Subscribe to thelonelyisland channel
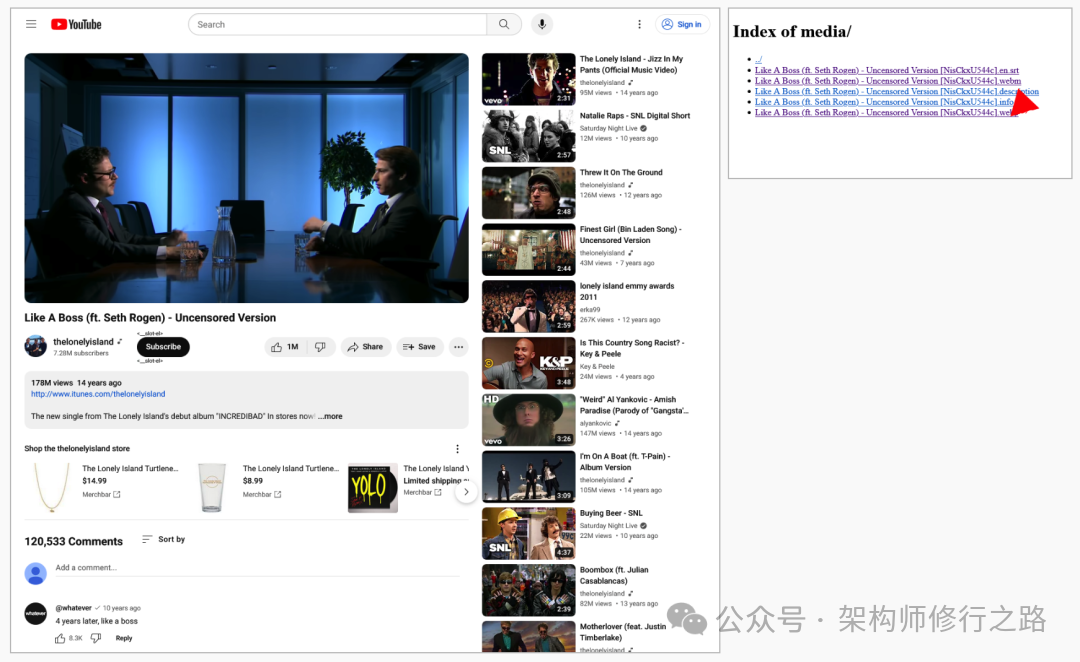 (163, 347)
